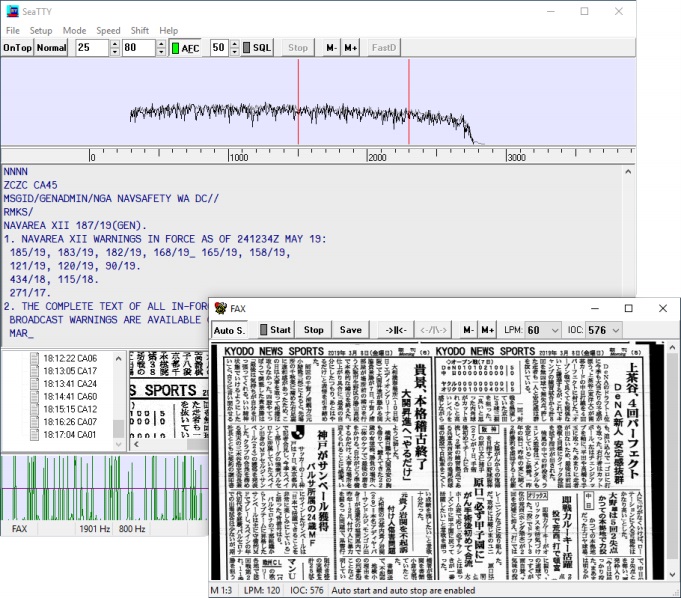Click the document icon beside 18:13:41 CA24

[34, 384]
